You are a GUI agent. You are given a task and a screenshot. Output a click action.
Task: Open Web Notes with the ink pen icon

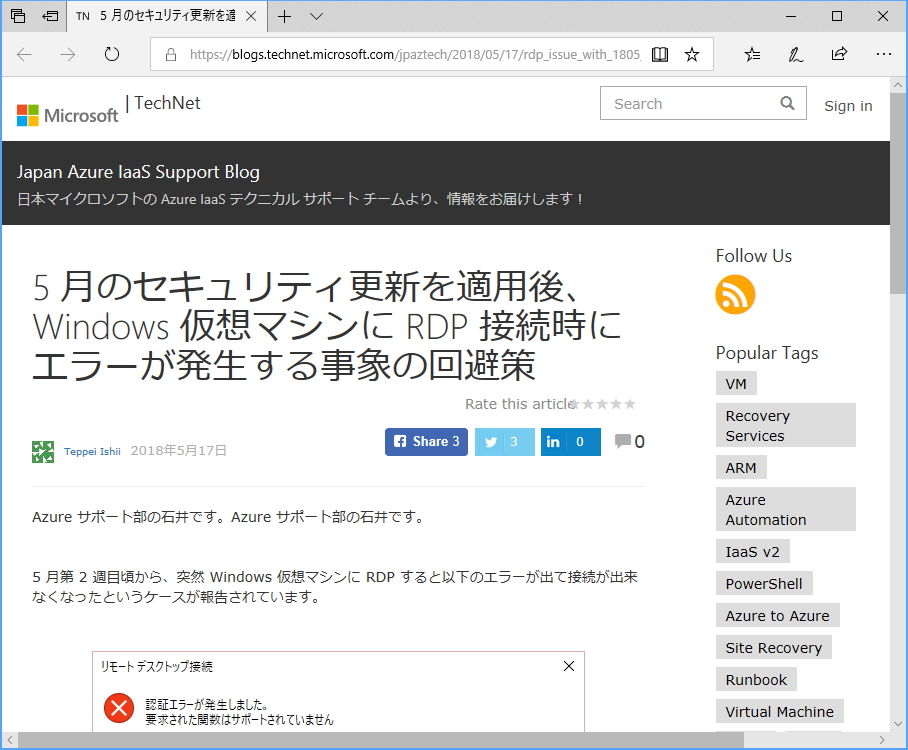(x=795, y=54)
